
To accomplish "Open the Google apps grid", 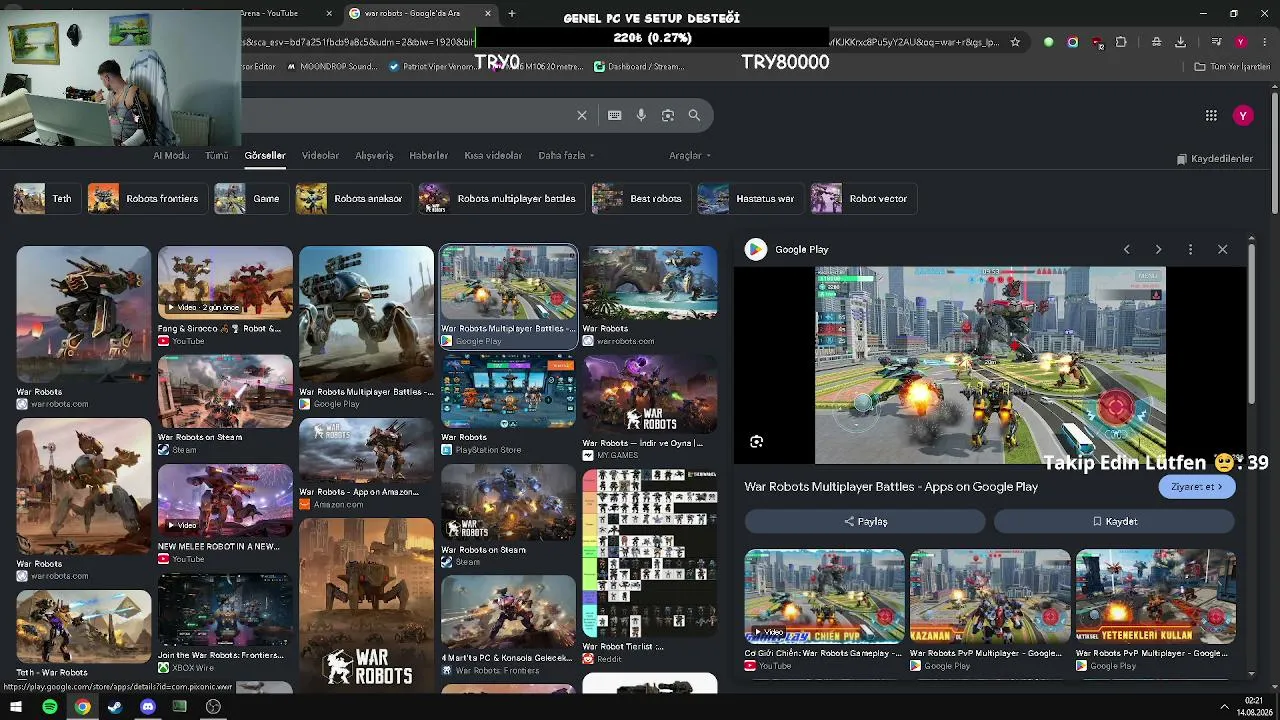I will pos(1211,115).
